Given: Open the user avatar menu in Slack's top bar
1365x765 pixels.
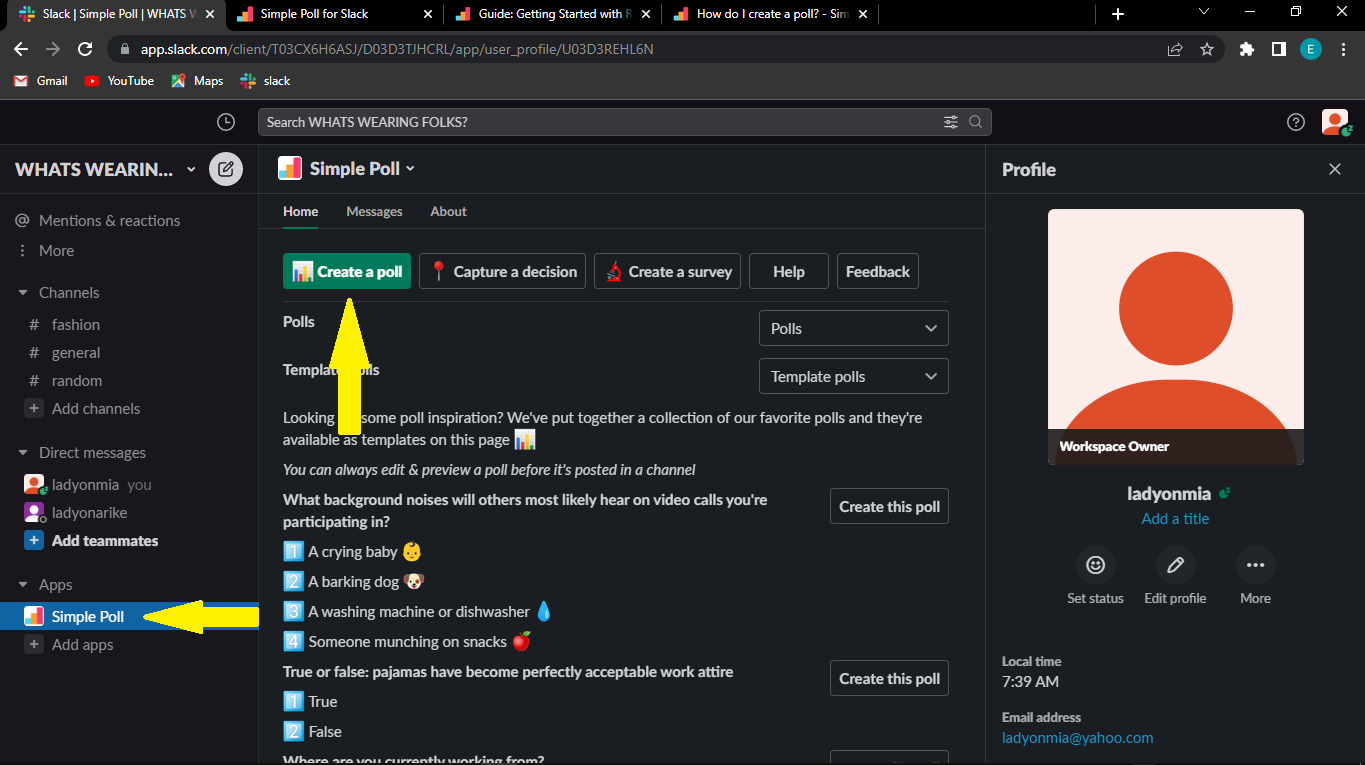Looking at the screenshot, I should coord(1335,122).
